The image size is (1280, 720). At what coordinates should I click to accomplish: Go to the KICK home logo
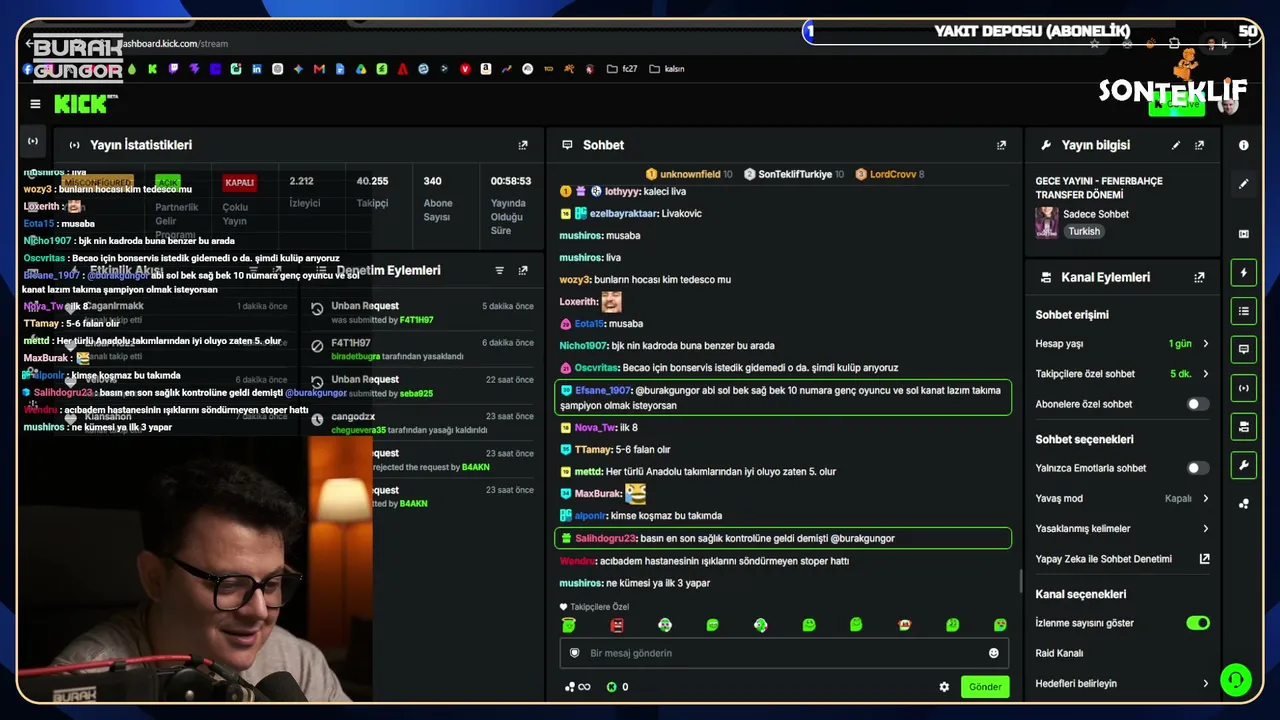click(x=85, y=104)
